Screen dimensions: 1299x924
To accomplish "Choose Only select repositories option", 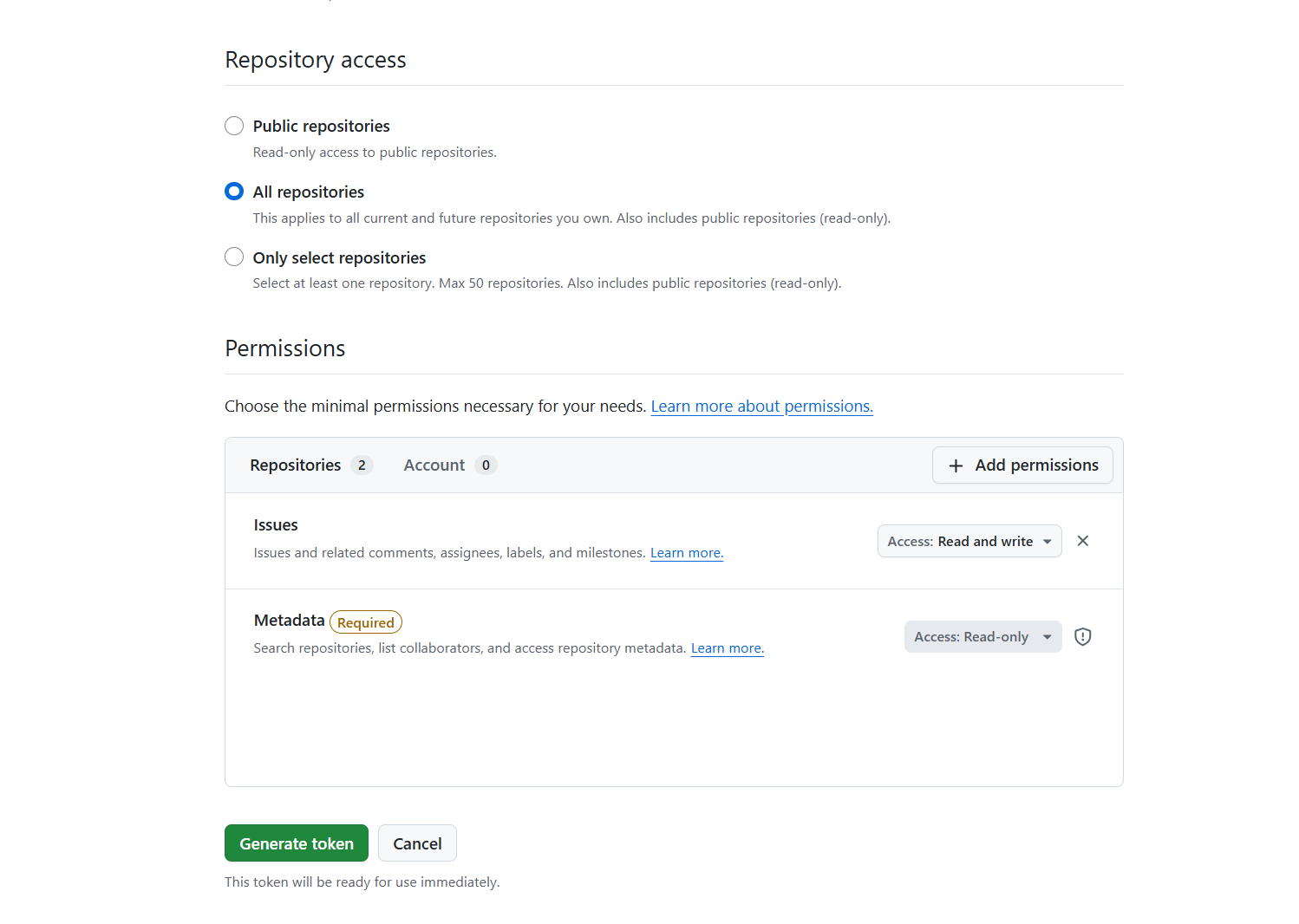I will [234, 257].
